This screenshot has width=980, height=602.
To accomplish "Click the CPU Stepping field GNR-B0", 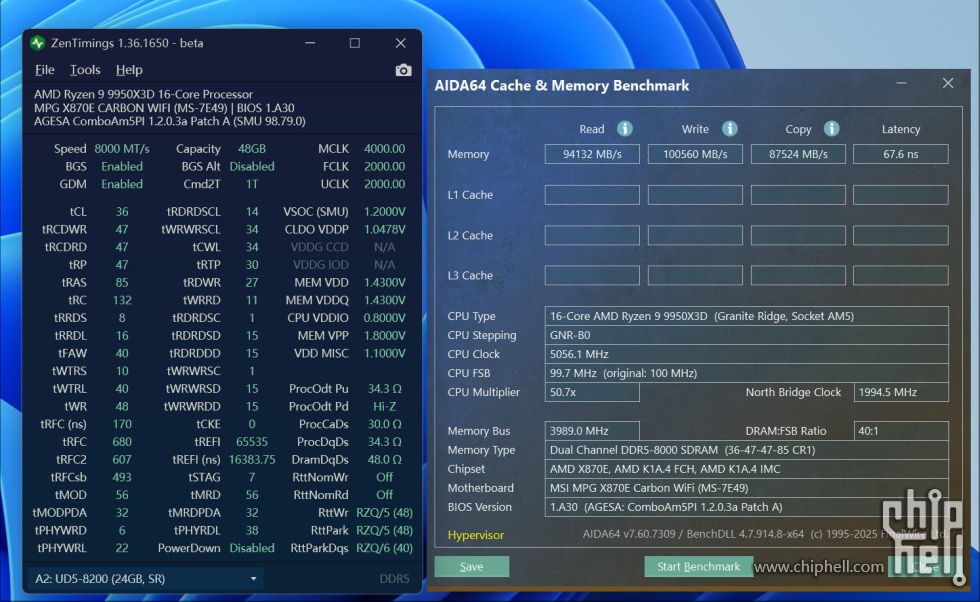I will click(x=746, y=335).
